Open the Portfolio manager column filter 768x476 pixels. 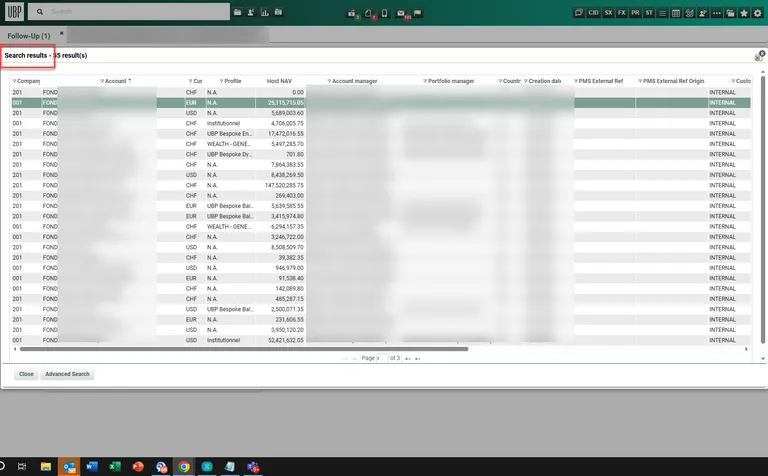coord(424,81)
